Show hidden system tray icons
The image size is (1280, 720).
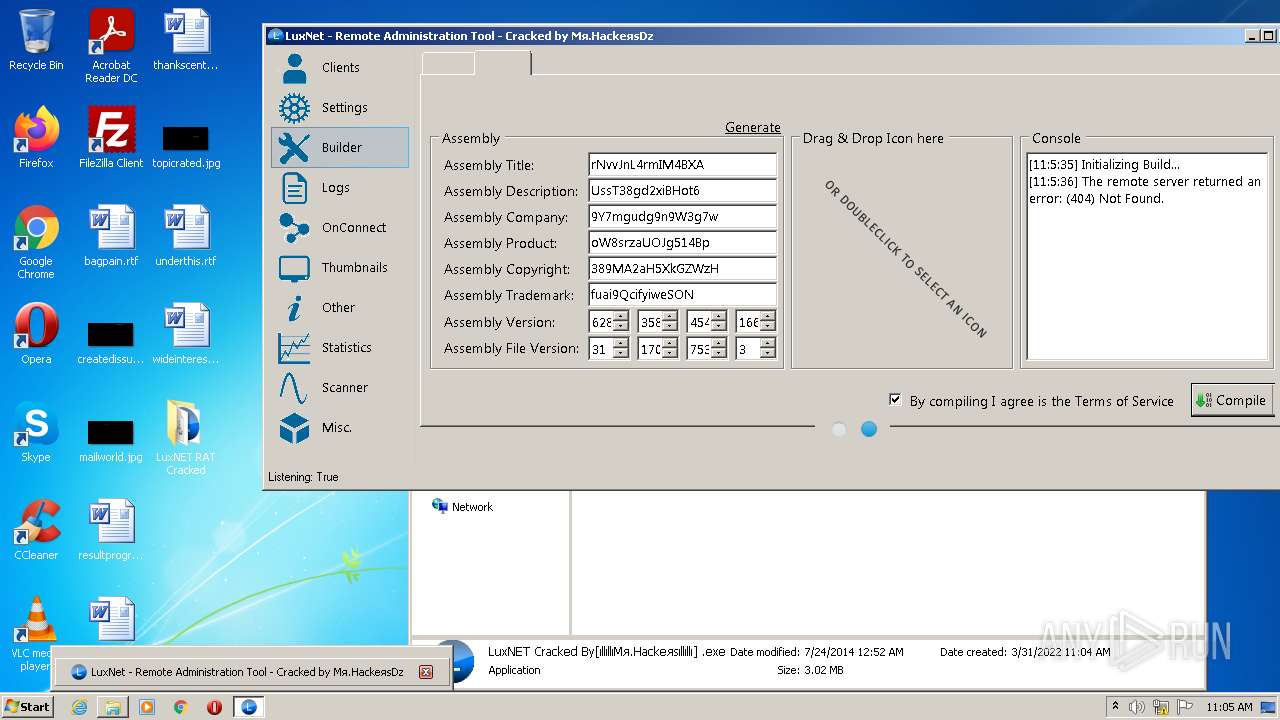[1115, 707]
